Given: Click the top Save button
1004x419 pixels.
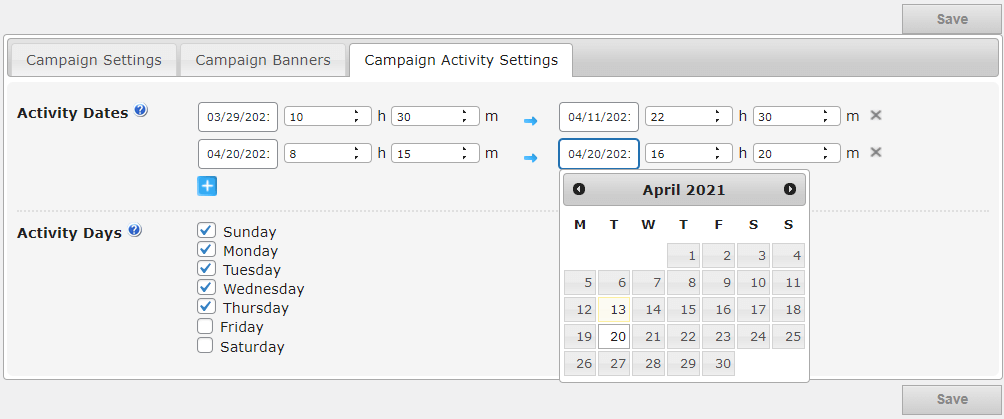Looking at the screenshot, I should 951,19.
